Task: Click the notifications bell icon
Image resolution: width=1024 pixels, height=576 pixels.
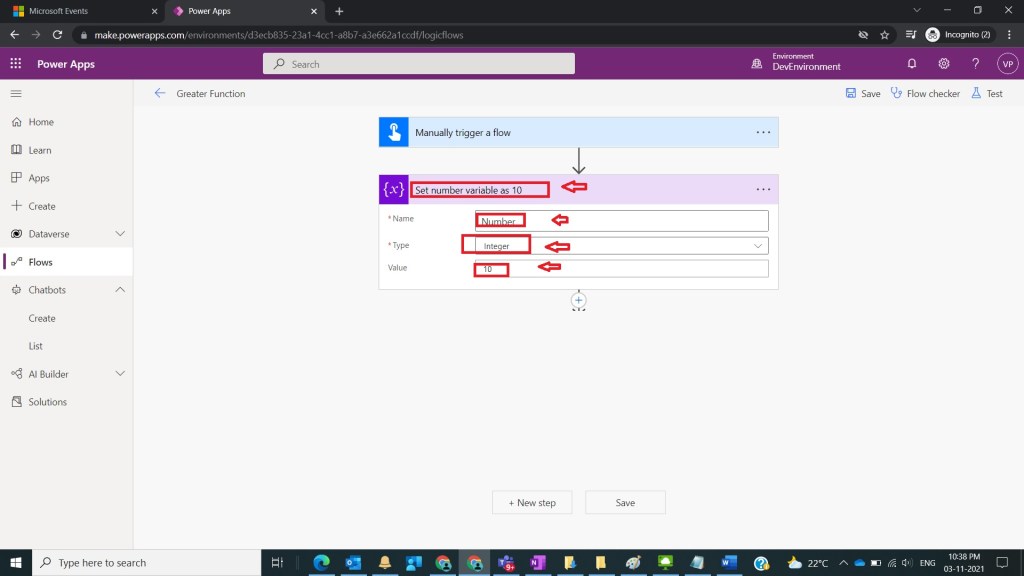Action: 912,63
